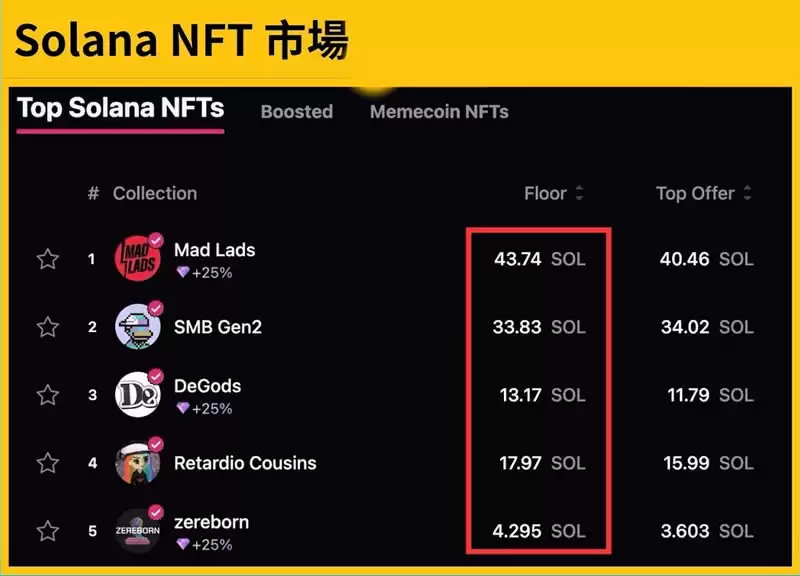Star the SMB Gen2 collection
This screenshot has width=800, height=576.
[x=47, y=327]
